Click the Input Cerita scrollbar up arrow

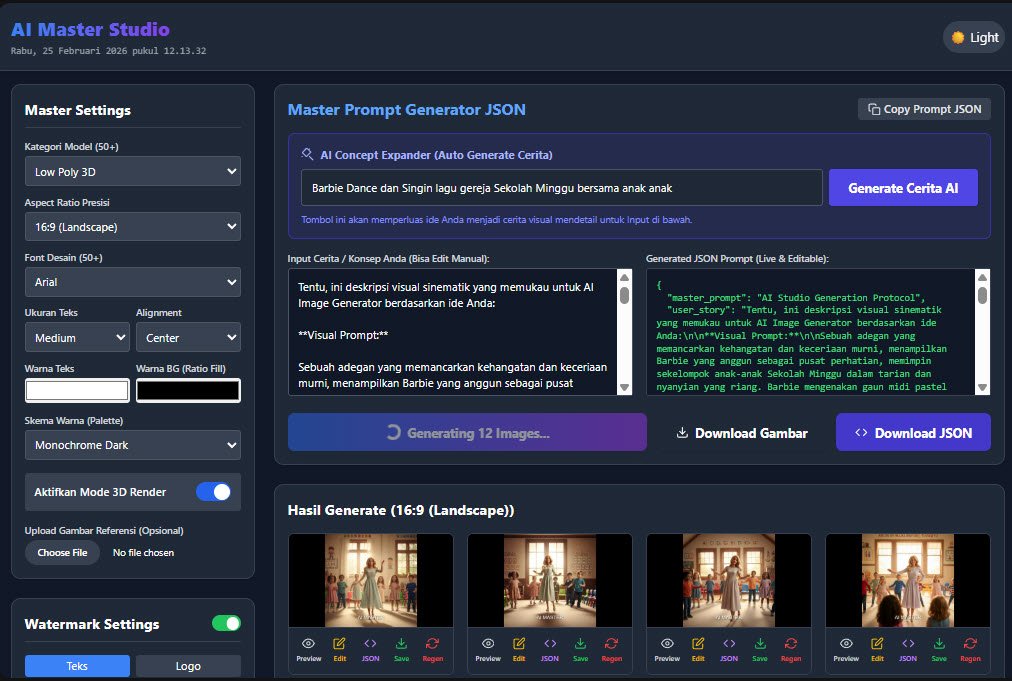(x=625, y=278)
